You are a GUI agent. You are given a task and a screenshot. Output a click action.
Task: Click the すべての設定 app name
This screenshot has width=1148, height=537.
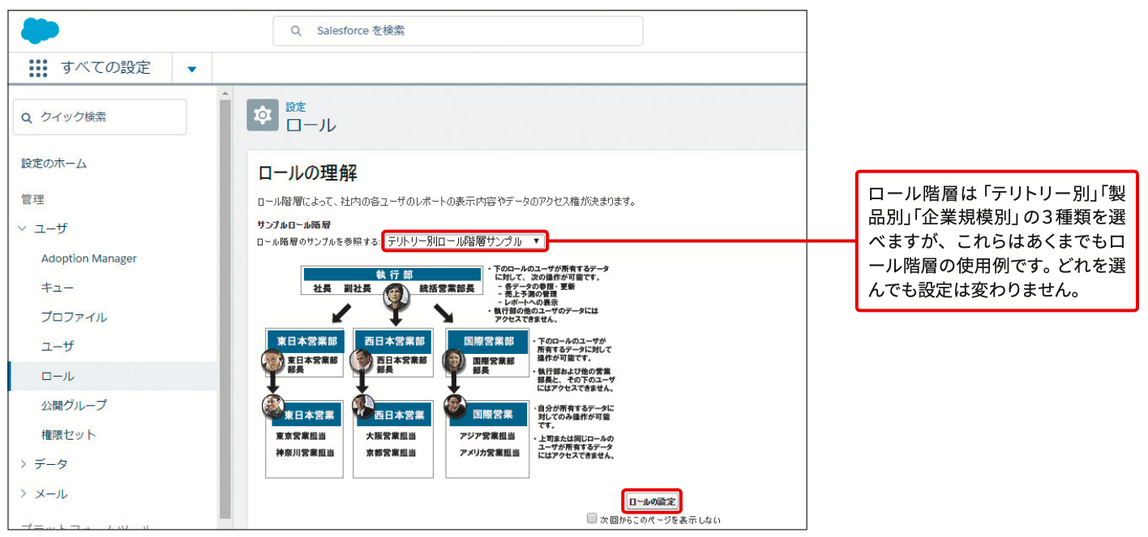coord(106,68)
